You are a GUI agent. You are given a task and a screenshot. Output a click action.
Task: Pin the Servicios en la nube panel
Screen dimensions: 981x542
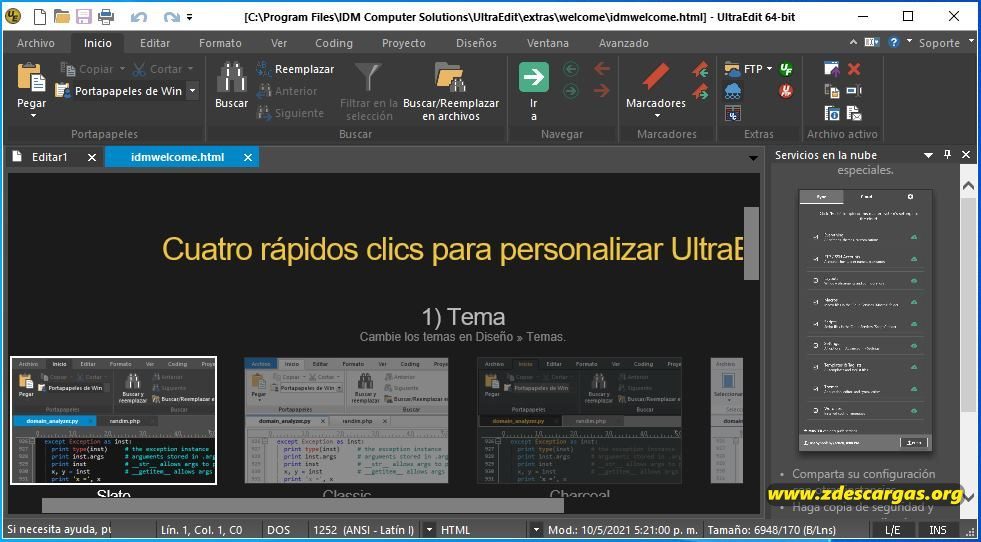(947, 155)
